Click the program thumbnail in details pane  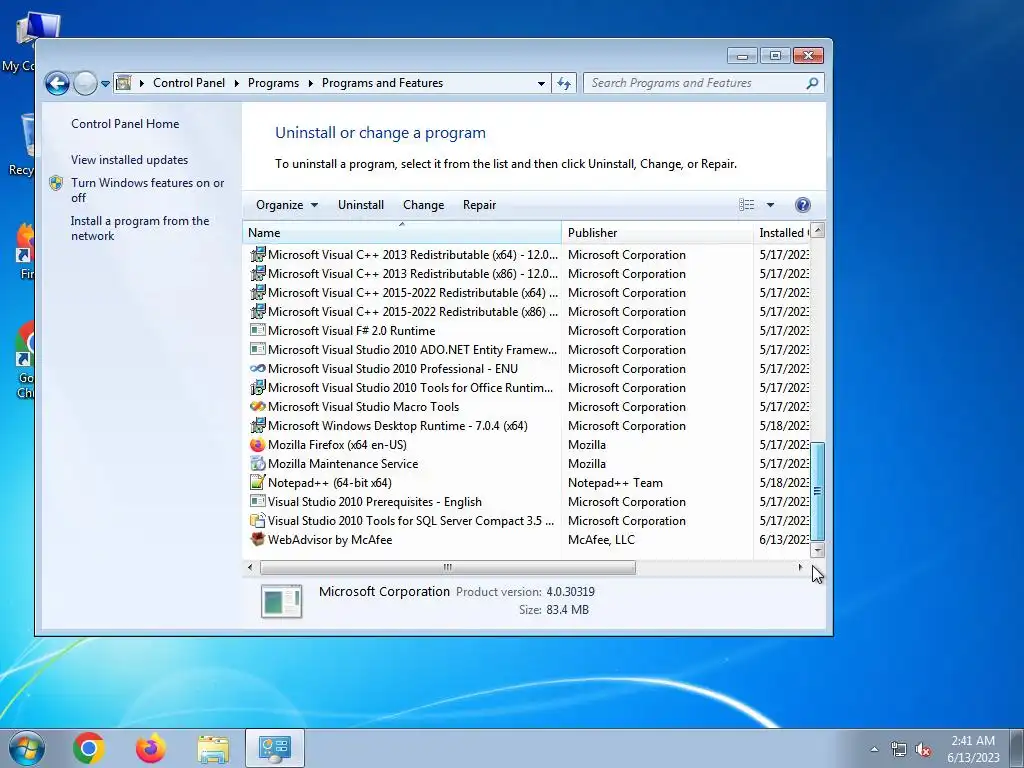[281, 601]
